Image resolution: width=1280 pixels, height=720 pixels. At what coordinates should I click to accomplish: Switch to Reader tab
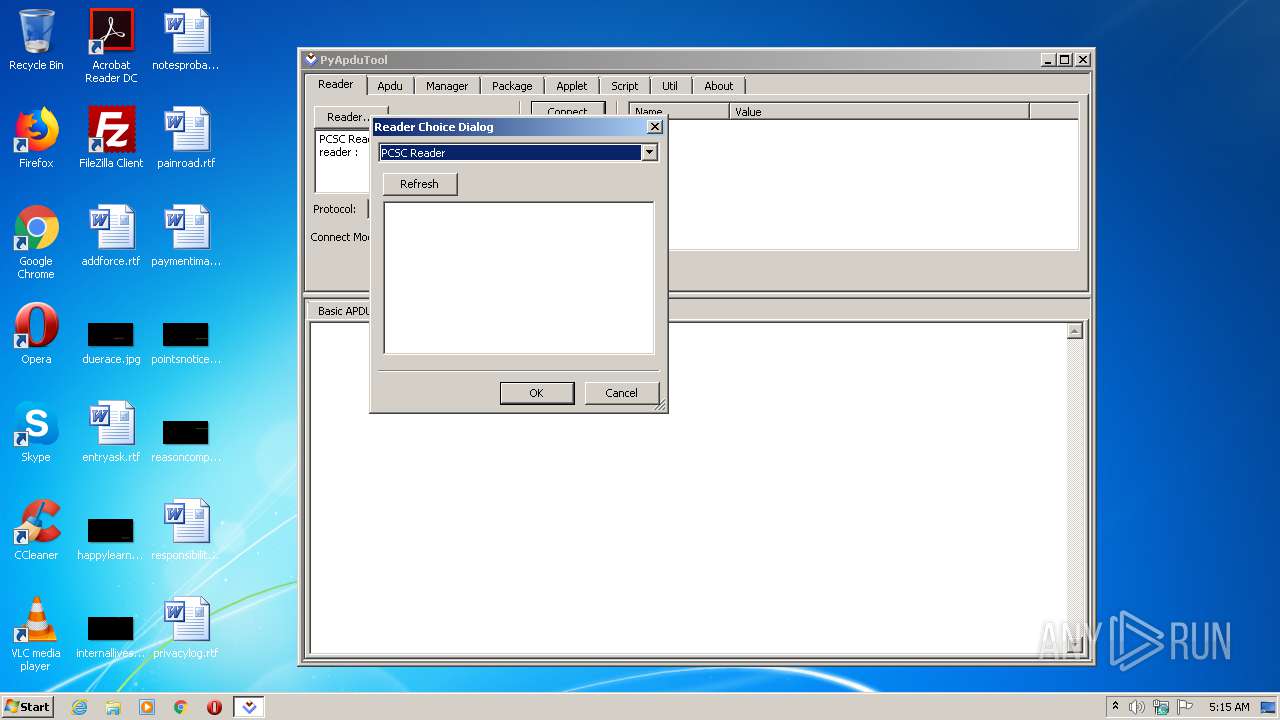click(x=336, y=85)
